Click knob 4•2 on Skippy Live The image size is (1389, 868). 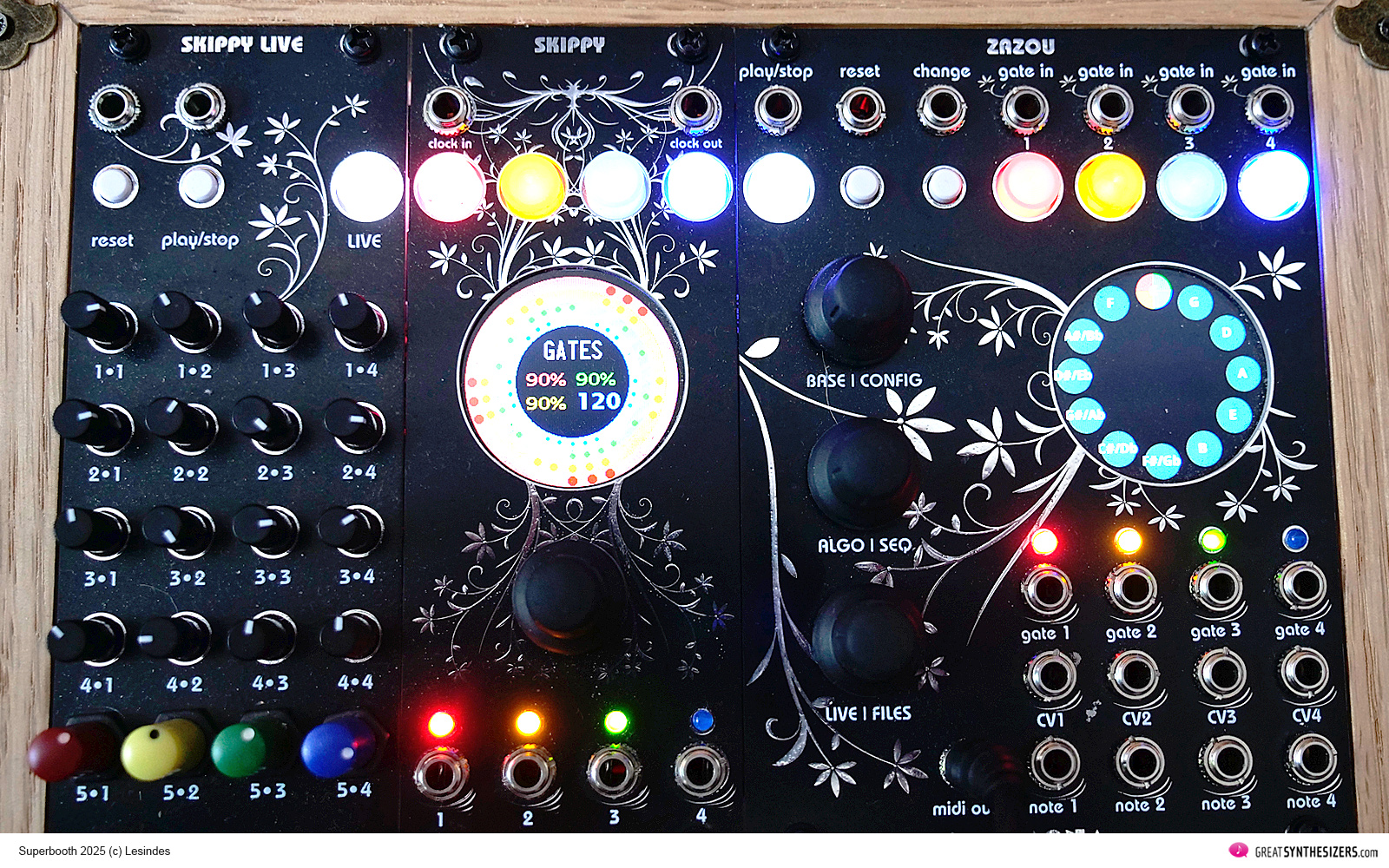coord(175,638)
